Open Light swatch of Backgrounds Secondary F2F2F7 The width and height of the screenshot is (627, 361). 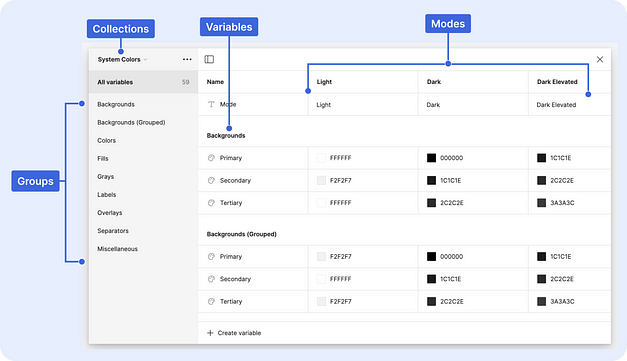coord(321,180)
